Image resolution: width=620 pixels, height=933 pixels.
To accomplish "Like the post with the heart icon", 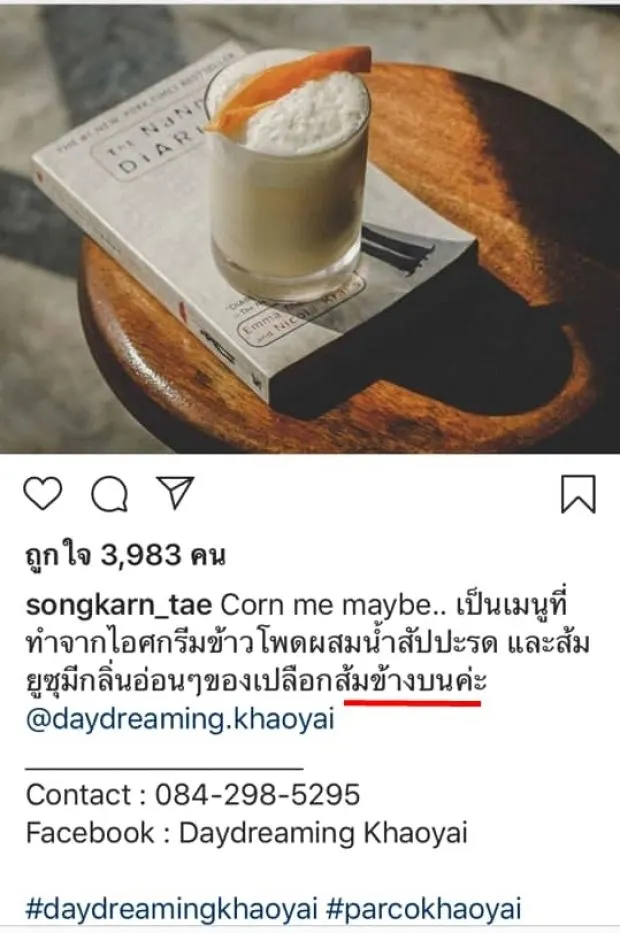I will pos(43,494).
